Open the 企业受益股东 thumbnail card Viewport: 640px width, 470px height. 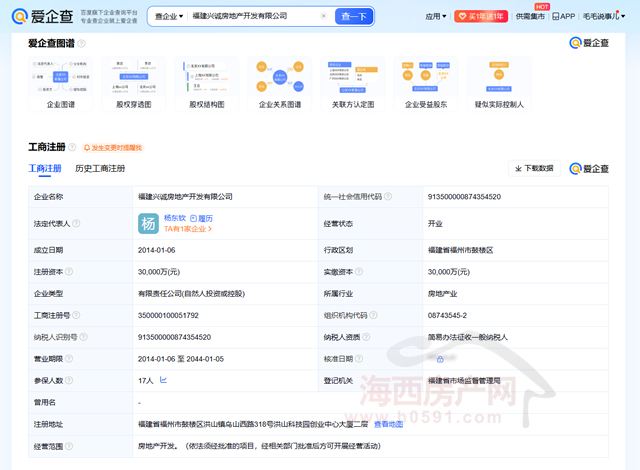[426, 84]
